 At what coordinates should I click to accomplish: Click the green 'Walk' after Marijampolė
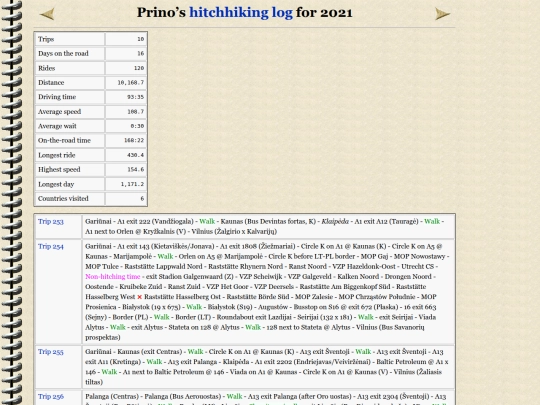(165, 256)
